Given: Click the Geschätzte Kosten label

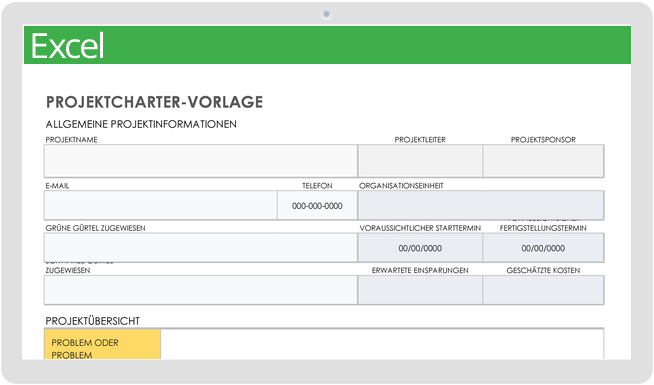Looking at the screenshot, I should coord(543,270).
